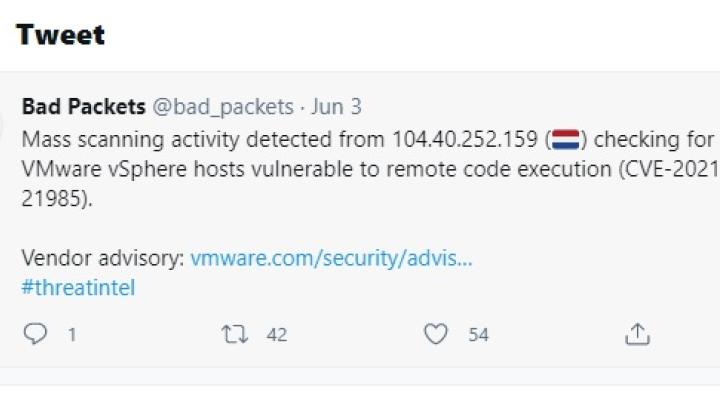720x405 pixels.
Task: Click the reply count of 1
Action: 72,335
